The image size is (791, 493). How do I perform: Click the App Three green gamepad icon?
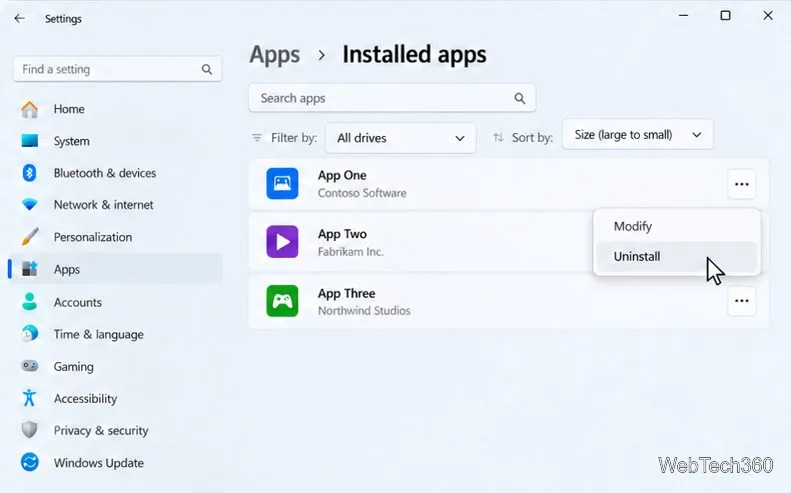click(x=282, y=301)
